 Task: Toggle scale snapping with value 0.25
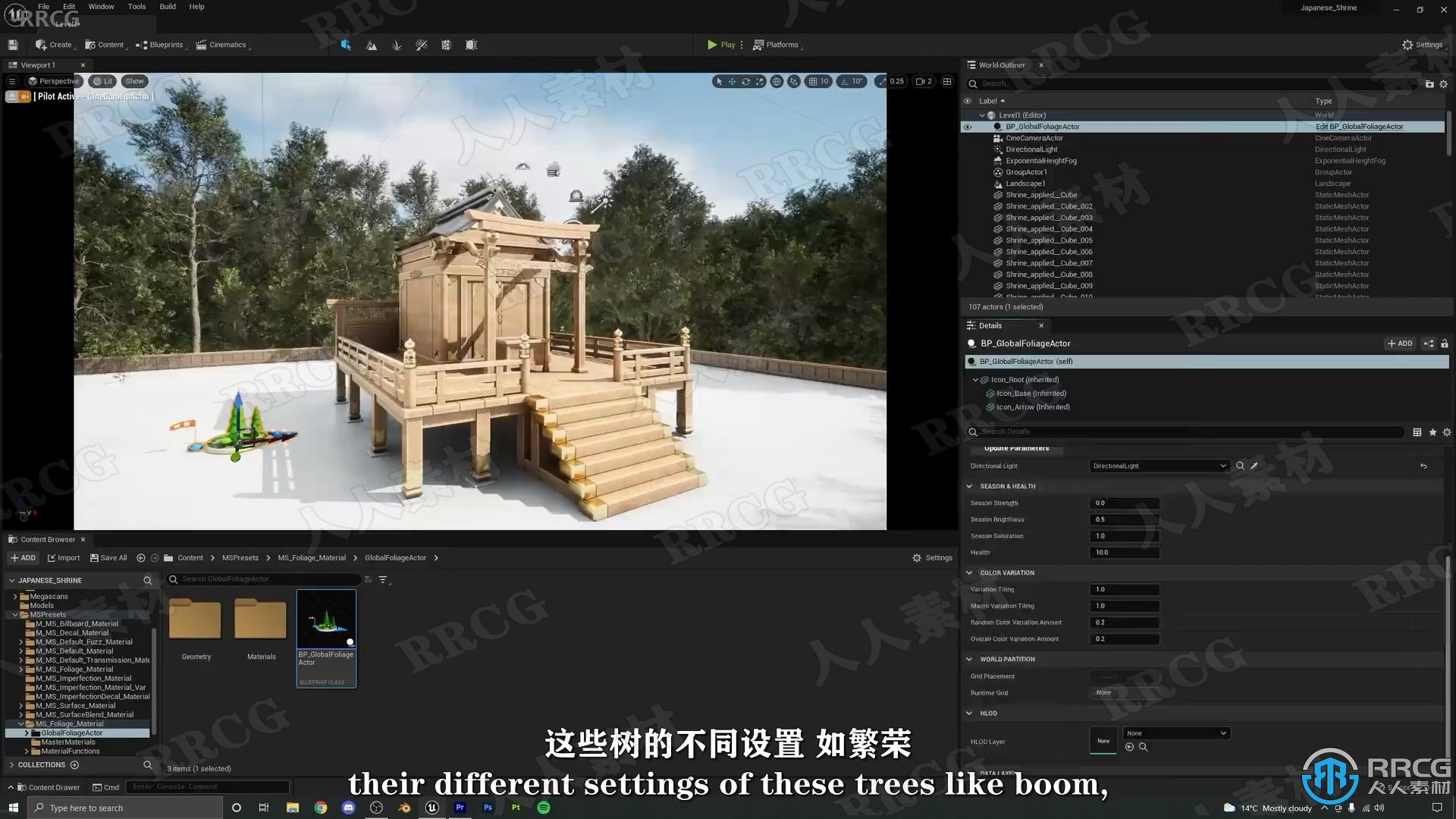[891, 81]
